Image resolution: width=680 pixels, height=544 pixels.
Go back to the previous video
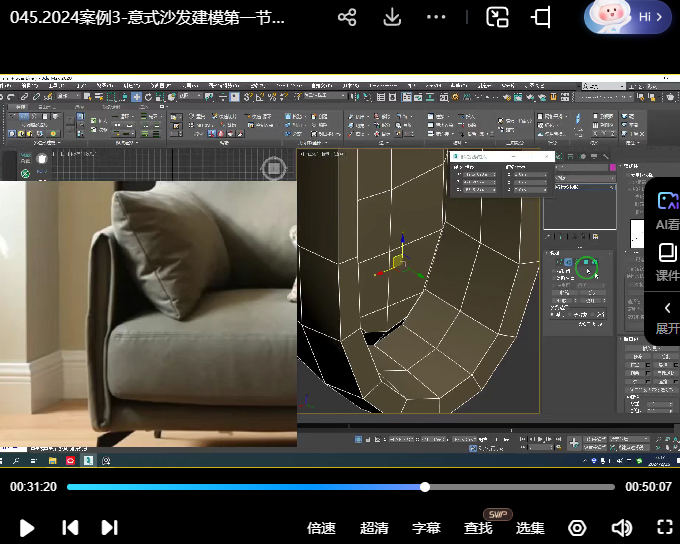tap(70, 527)
